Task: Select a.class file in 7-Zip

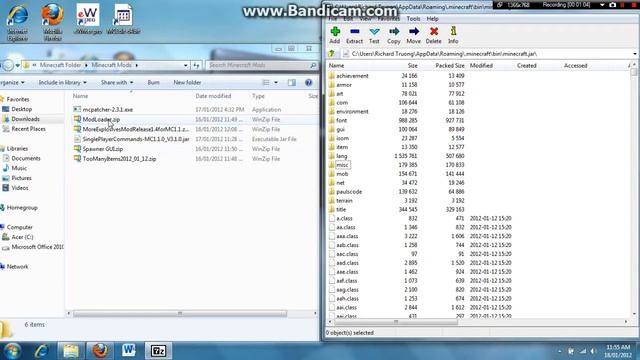Action: click(344, 218)
